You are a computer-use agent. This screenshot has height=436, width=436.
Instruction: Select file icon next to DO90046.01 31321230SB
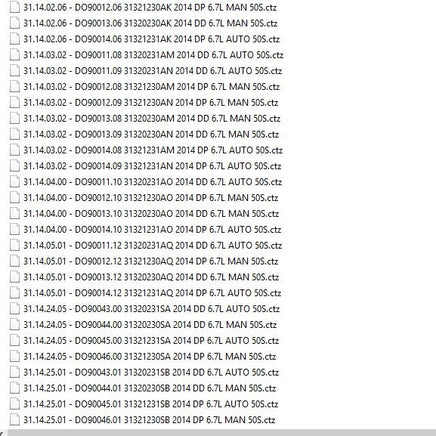pyautogui.click(x=15, y=420)
